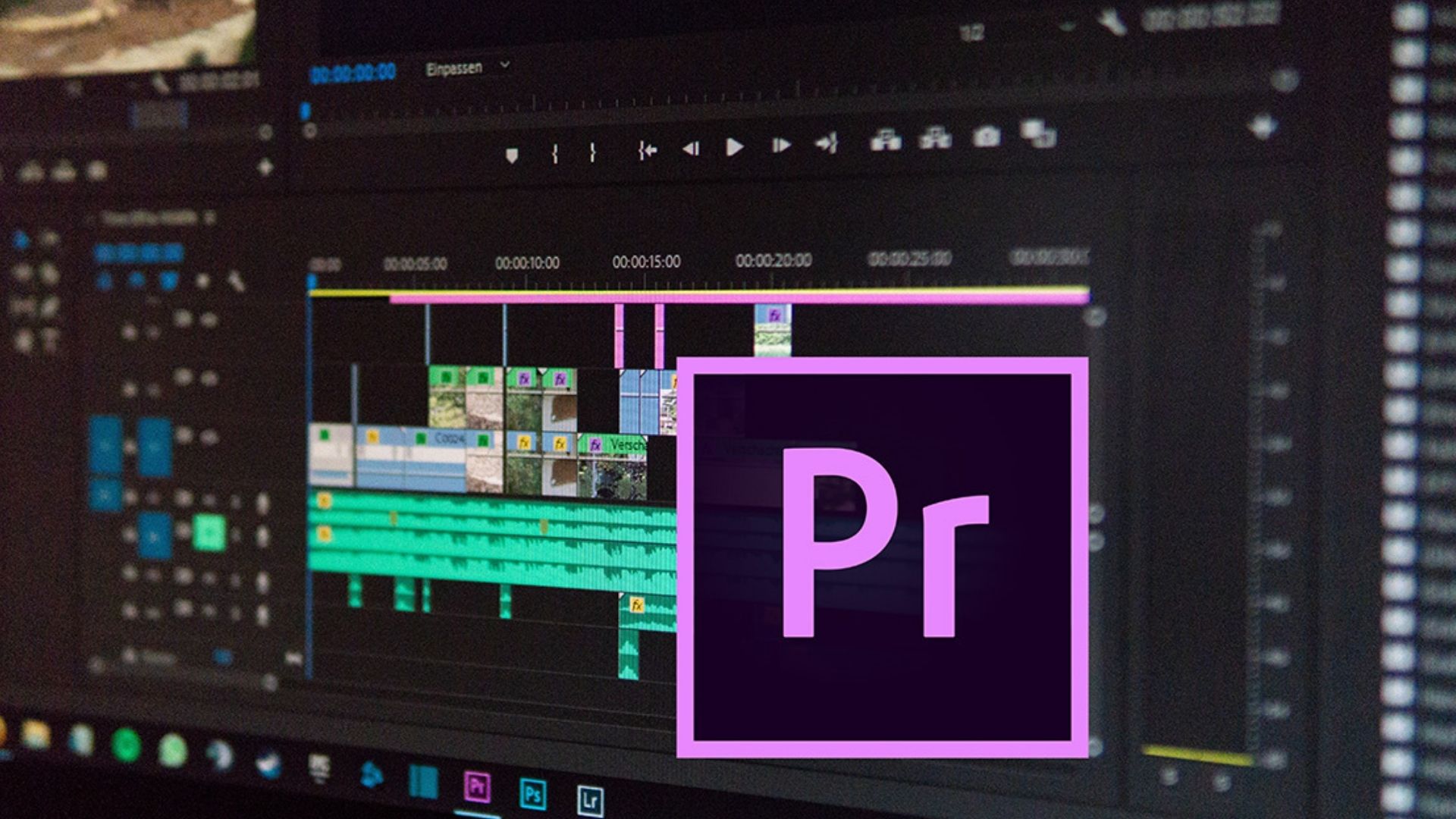Viewport: 1456px width, 819px height.
Task: Click the blue playhead on the Program Monitor scrubber
Action: (306, 112)
